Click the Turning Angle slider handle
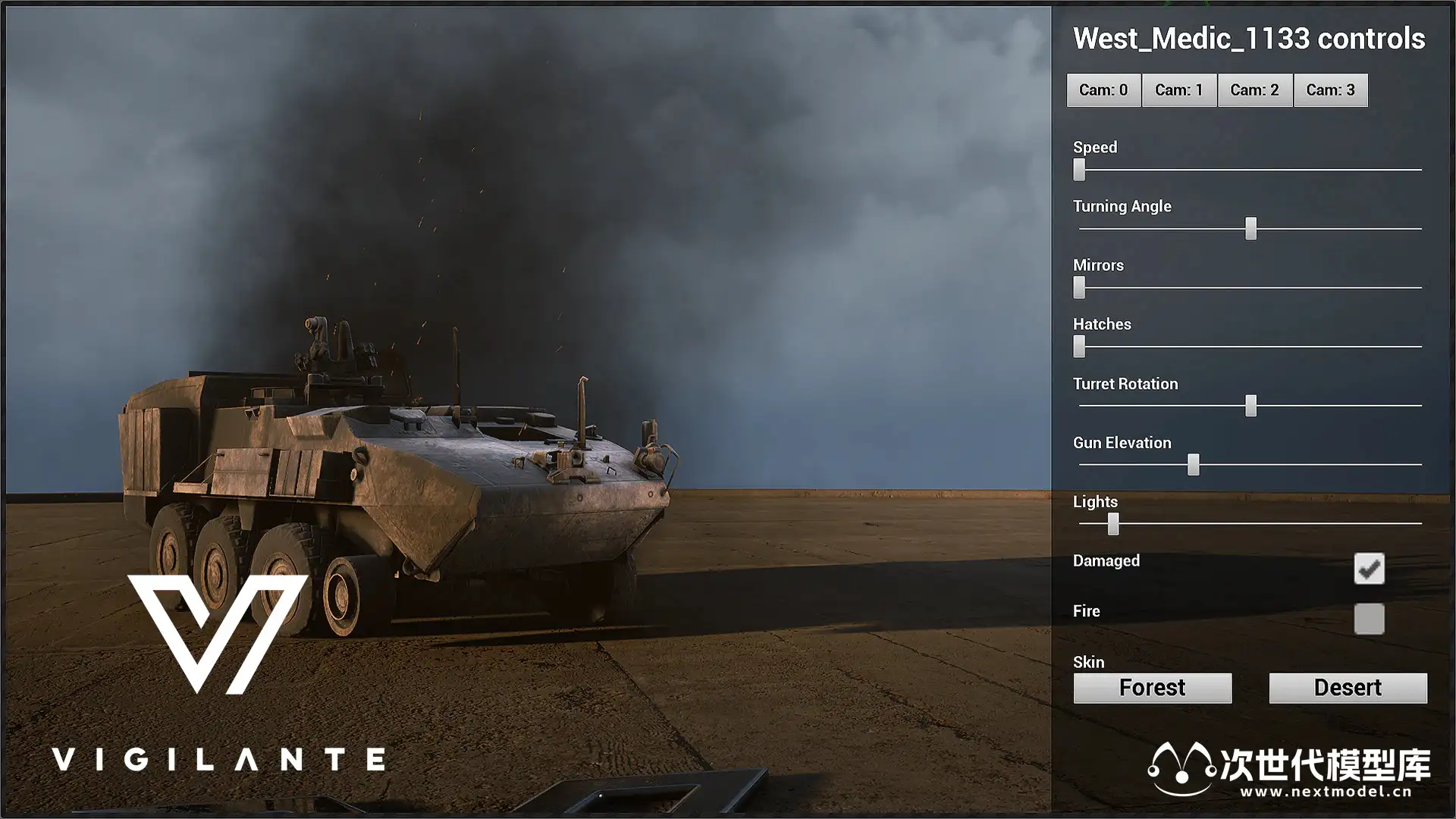This screenshot has width=1456, height=819. (1250, 228)
